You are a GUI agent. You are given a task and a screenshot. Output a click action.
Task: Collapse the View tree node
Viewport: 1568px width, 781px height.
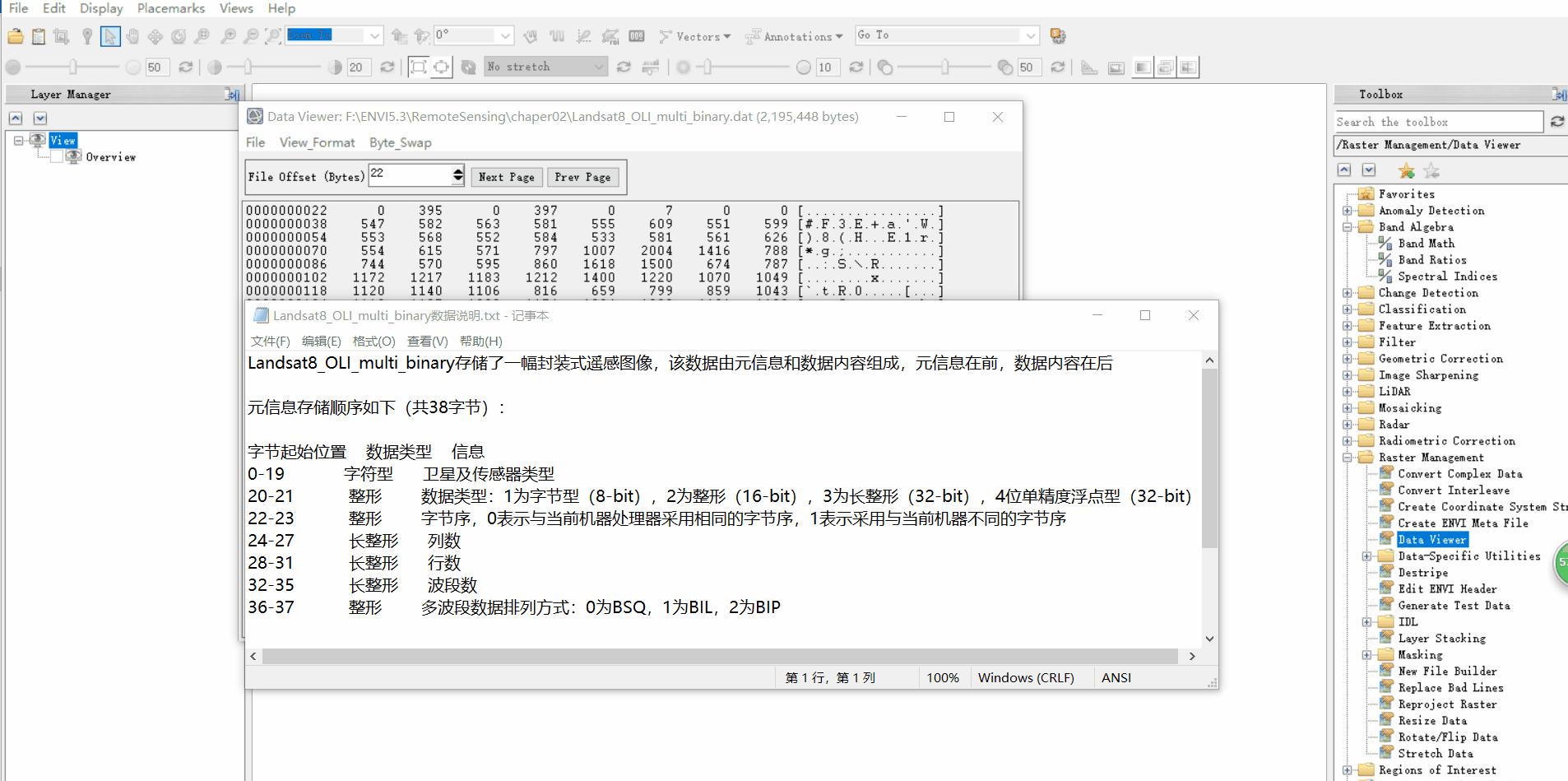(18, 141)
